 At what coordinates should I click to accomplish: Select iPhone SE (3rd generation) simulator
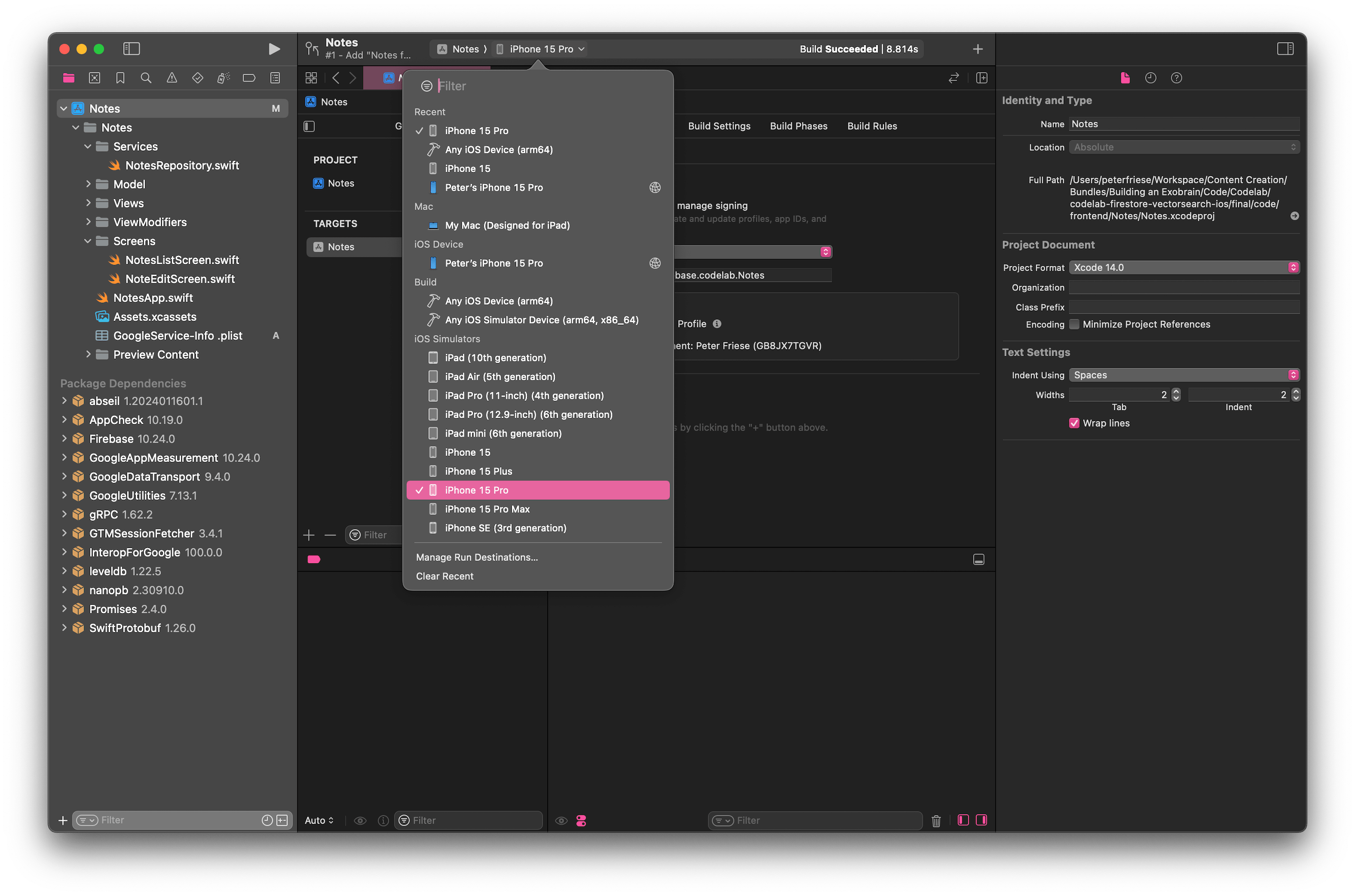pyautogui.click(x=506, y=528)
